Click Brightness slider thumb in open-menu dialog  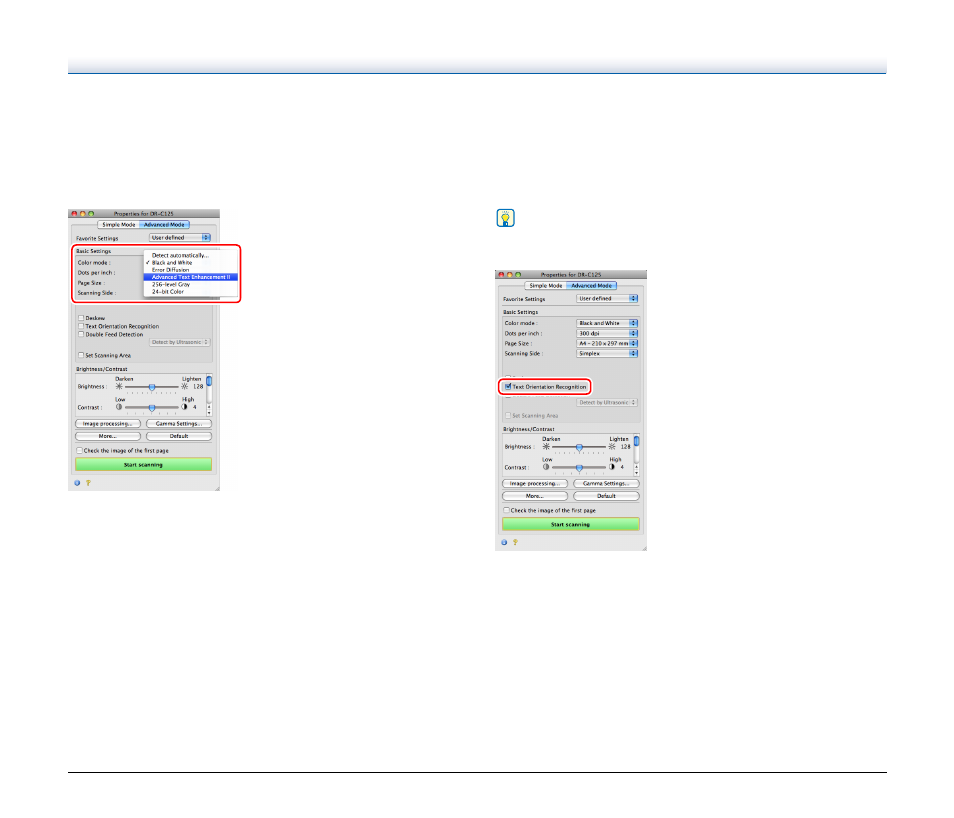[x=152, y=387]
